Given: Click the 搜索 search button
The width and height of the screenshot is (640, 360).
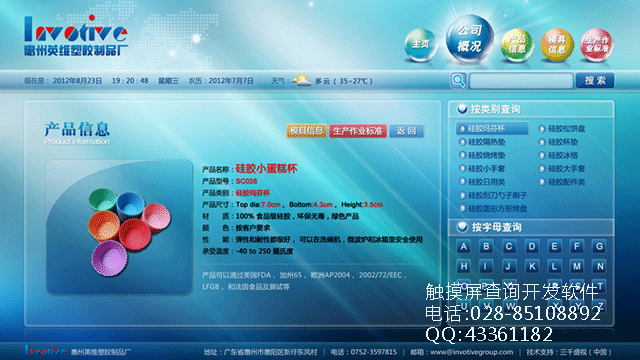Looking at the screenshot, I should 595,80.
